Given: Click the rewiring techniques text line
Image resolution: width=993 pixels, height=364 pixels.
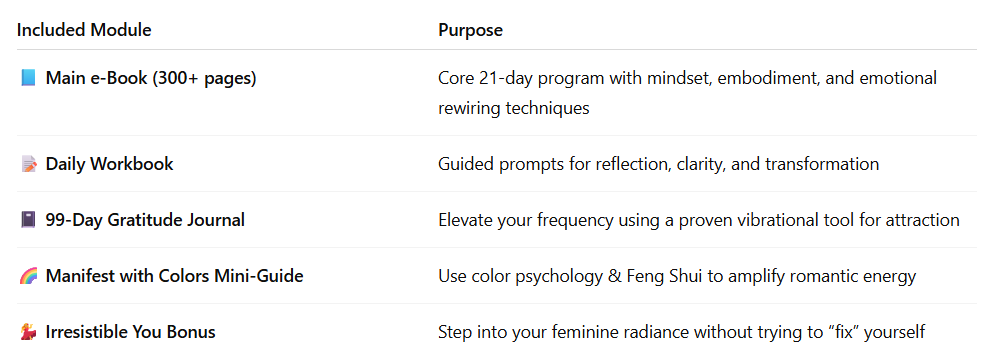Looking at the screenshot, I should (x=514, y=108).
